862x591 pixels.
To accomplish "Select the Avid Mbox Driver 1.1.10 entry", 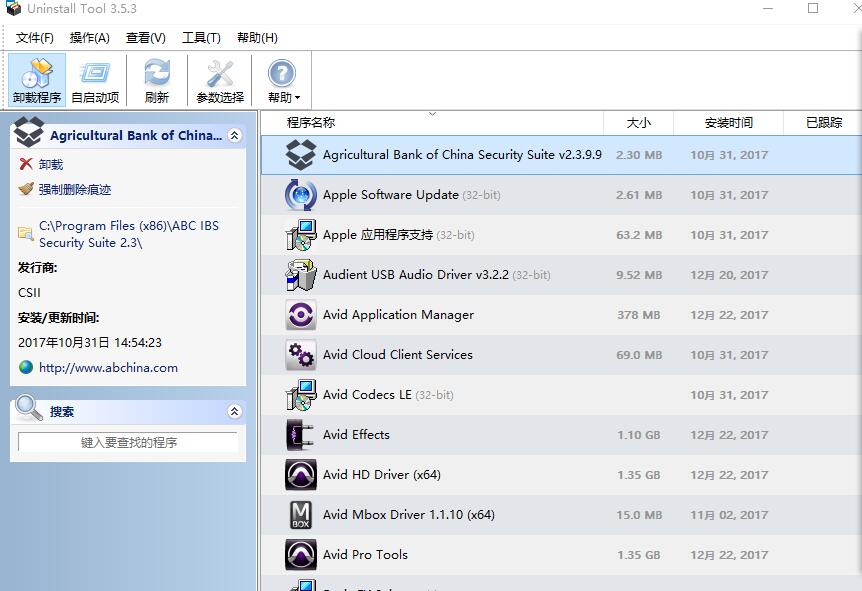I will [x=561, y=515].
